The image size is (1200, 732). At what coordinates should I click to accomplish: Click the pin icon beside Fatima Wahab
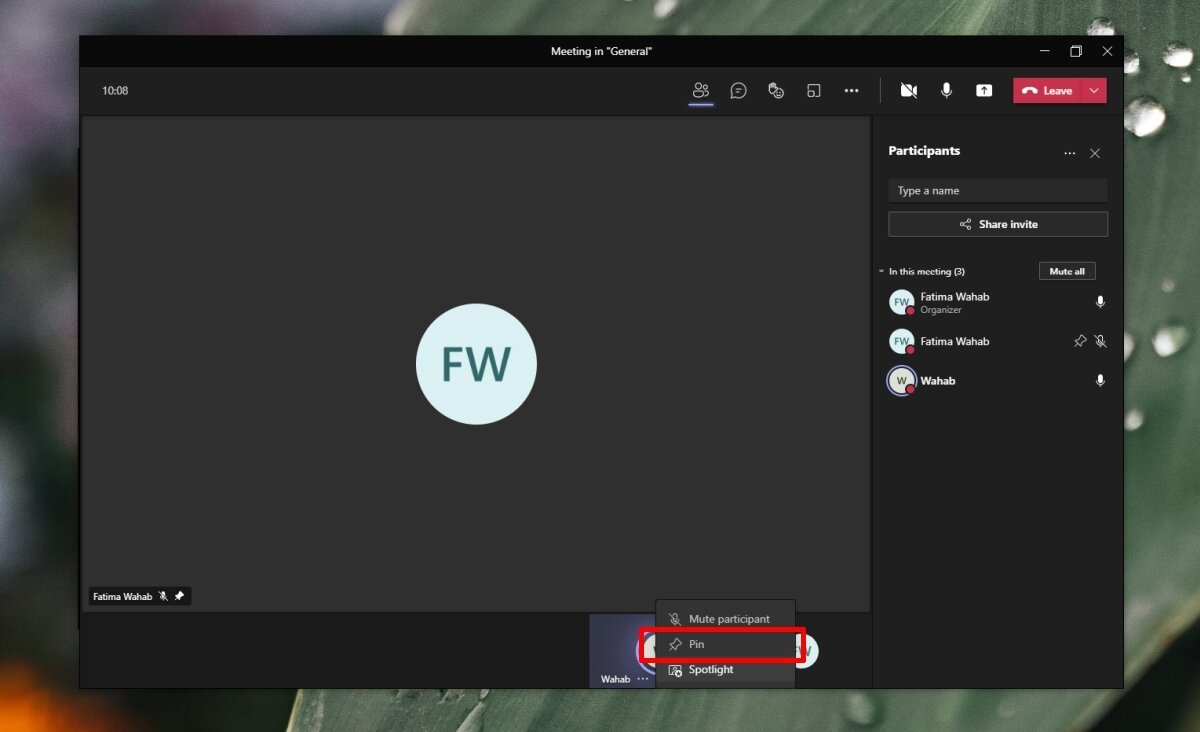pos(1080,341)
